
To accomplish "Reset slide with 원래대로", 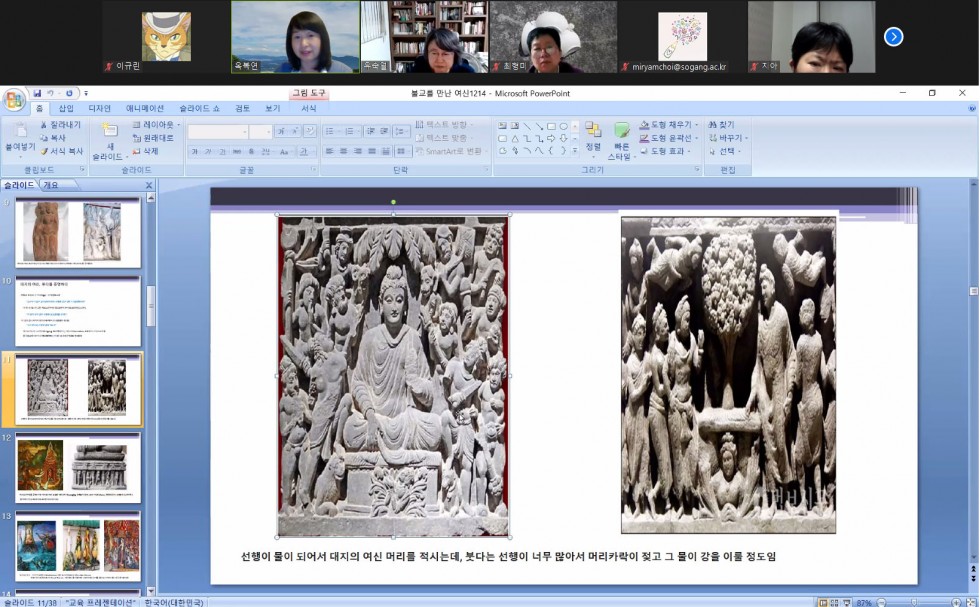I will [x=153, y=138].
